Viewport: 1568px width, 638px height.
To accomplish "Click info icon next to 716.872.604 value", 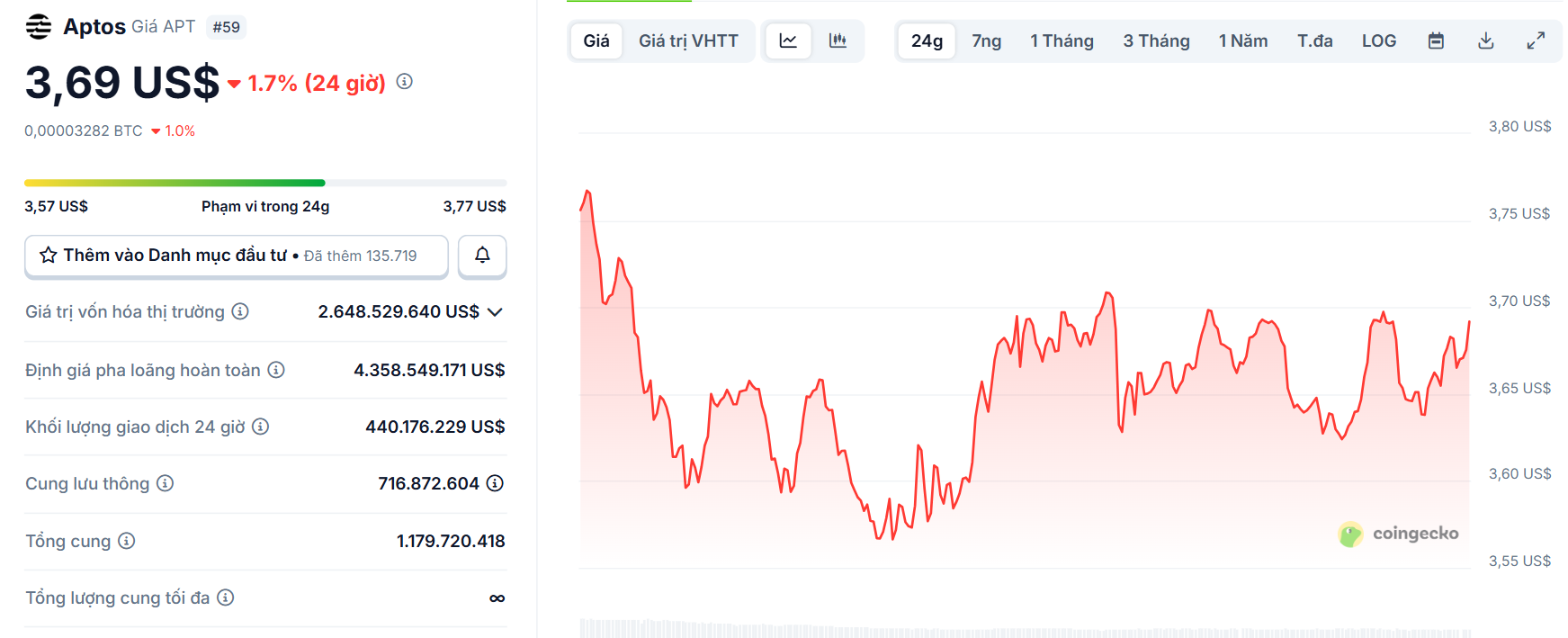I will point(495,483).
